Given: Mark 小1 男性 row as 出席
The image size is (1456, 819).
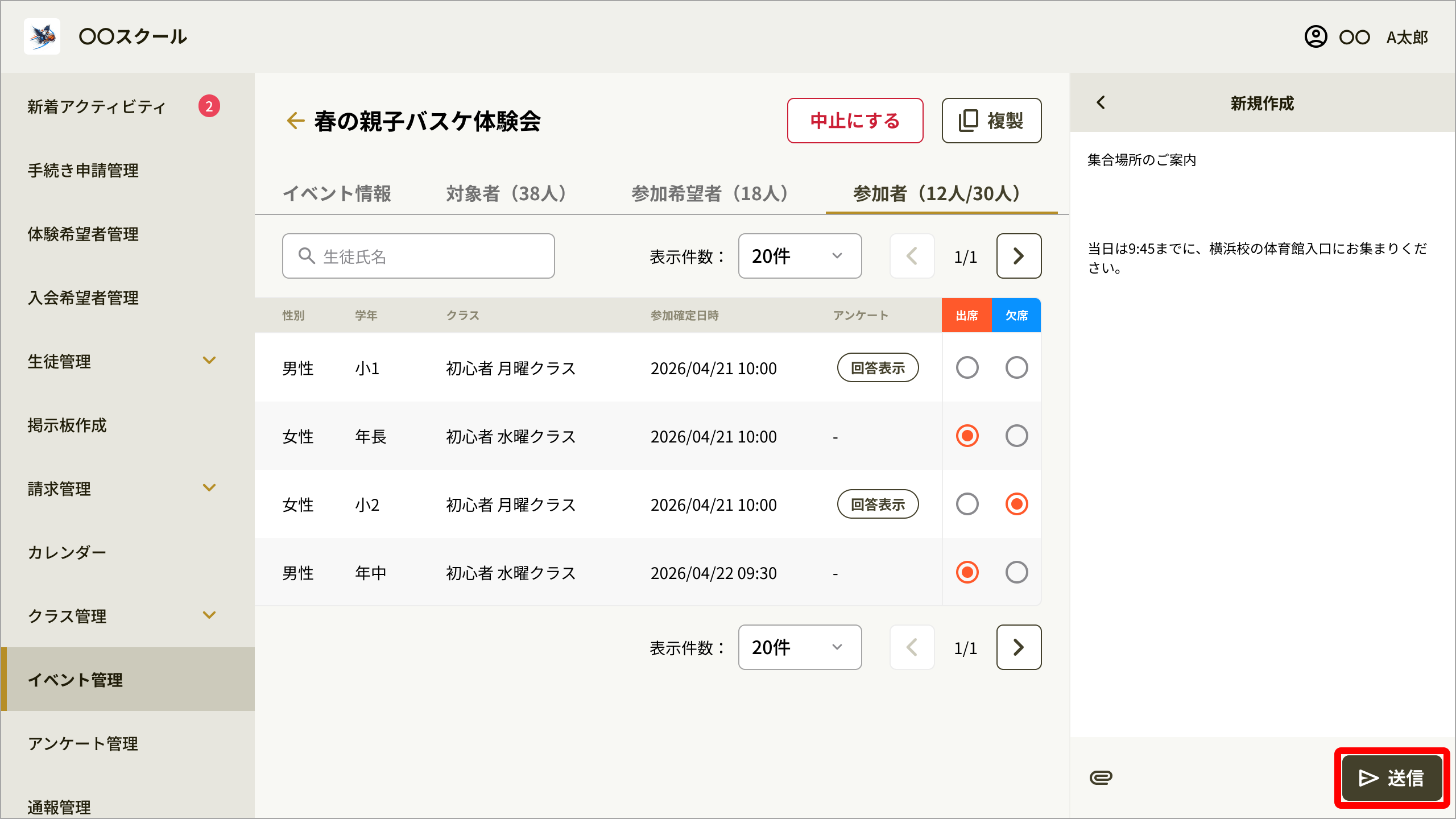Looking at the screenshot, I should coord(967,367).
